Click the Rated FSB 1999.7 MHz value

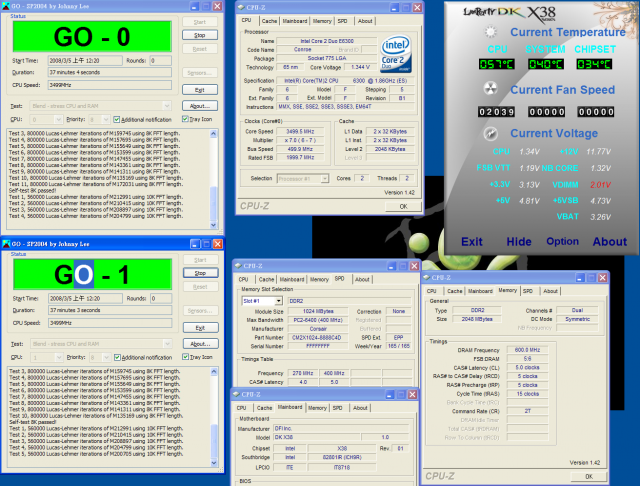[300, 157]
